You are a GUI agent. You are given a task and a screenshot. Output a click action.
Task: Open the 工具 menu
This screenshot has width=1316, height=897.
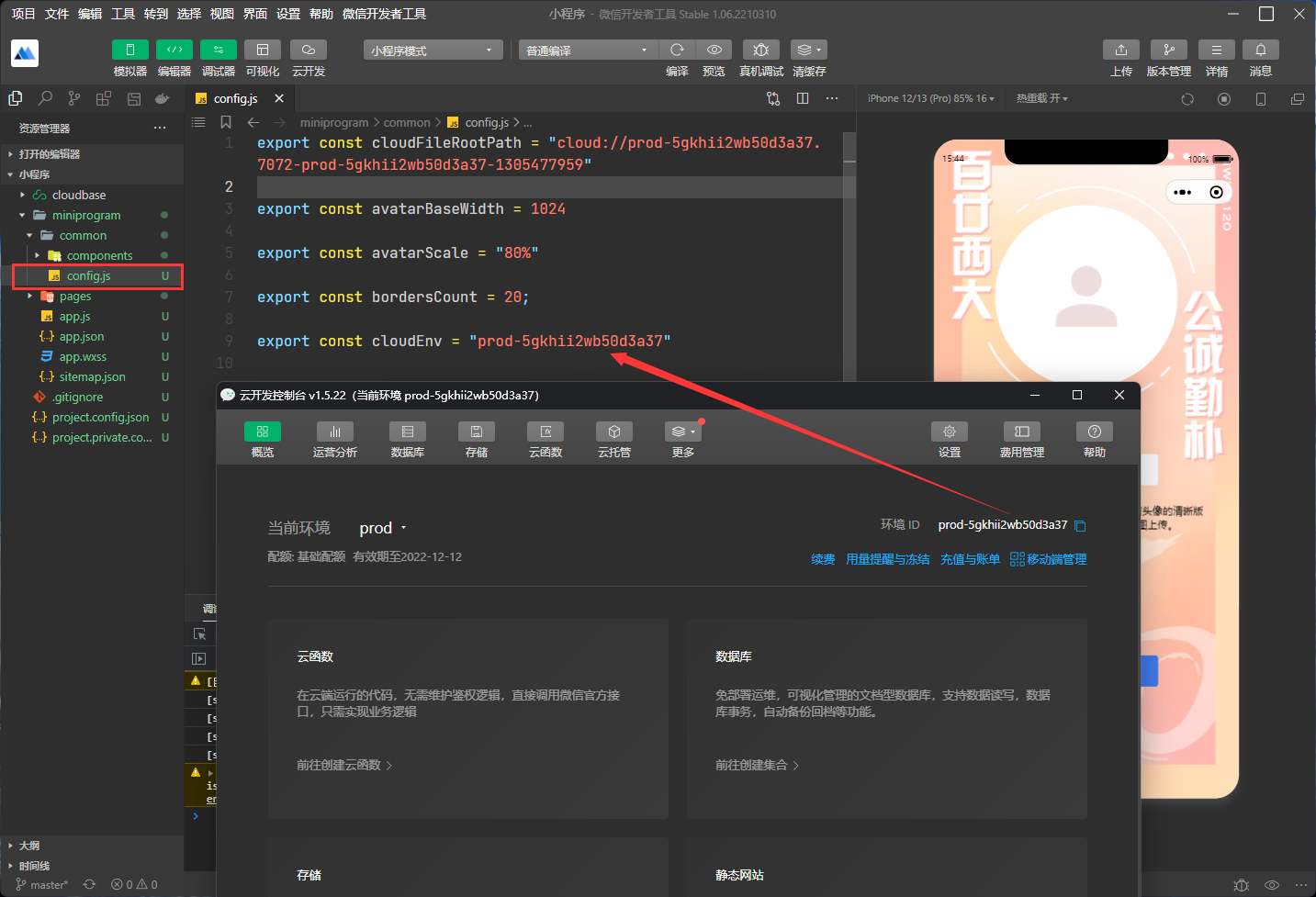point(123,14)
